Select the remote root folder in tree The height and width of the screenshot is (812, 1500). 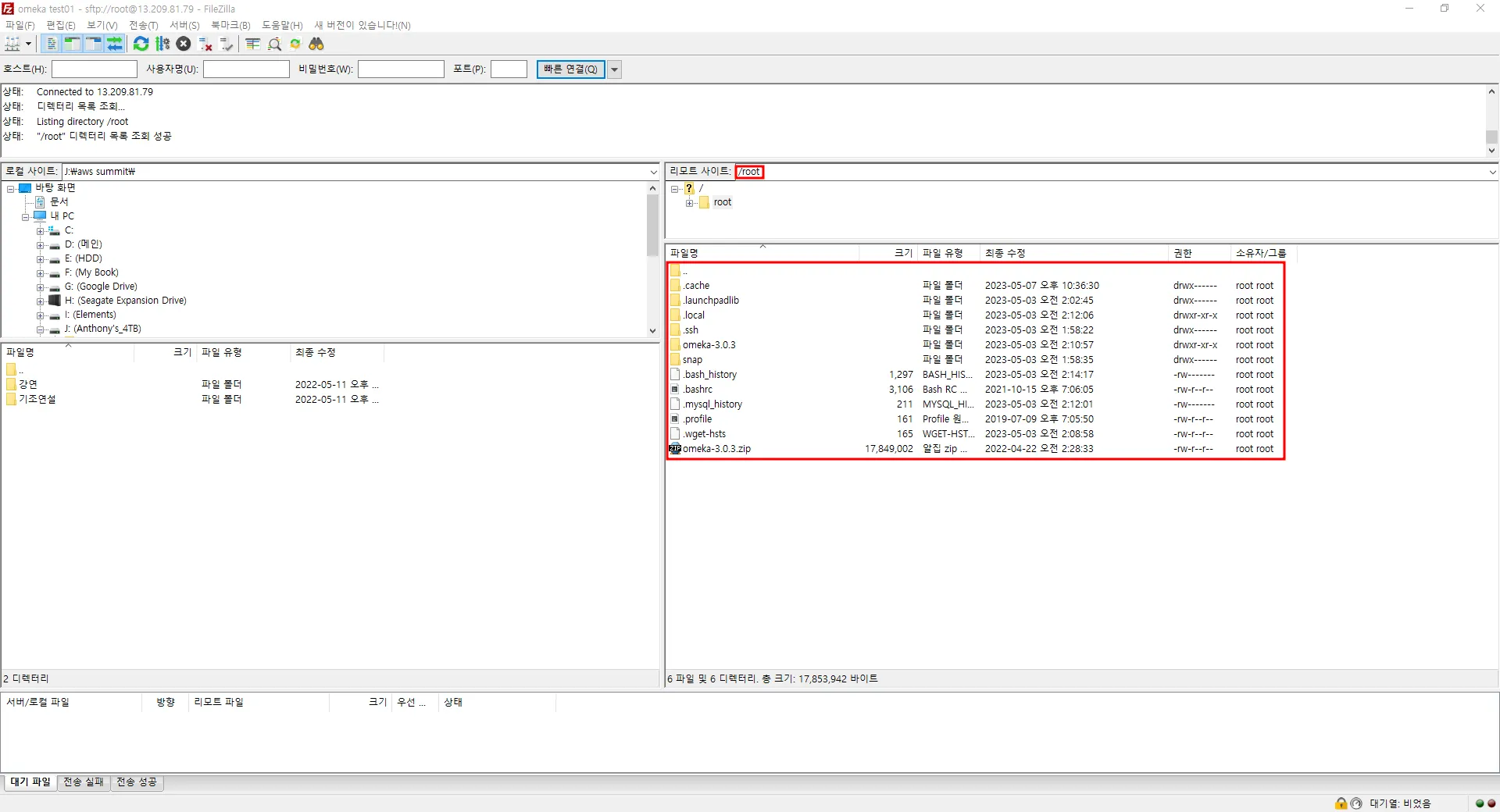pyautogui.click(x=723, y=202)
